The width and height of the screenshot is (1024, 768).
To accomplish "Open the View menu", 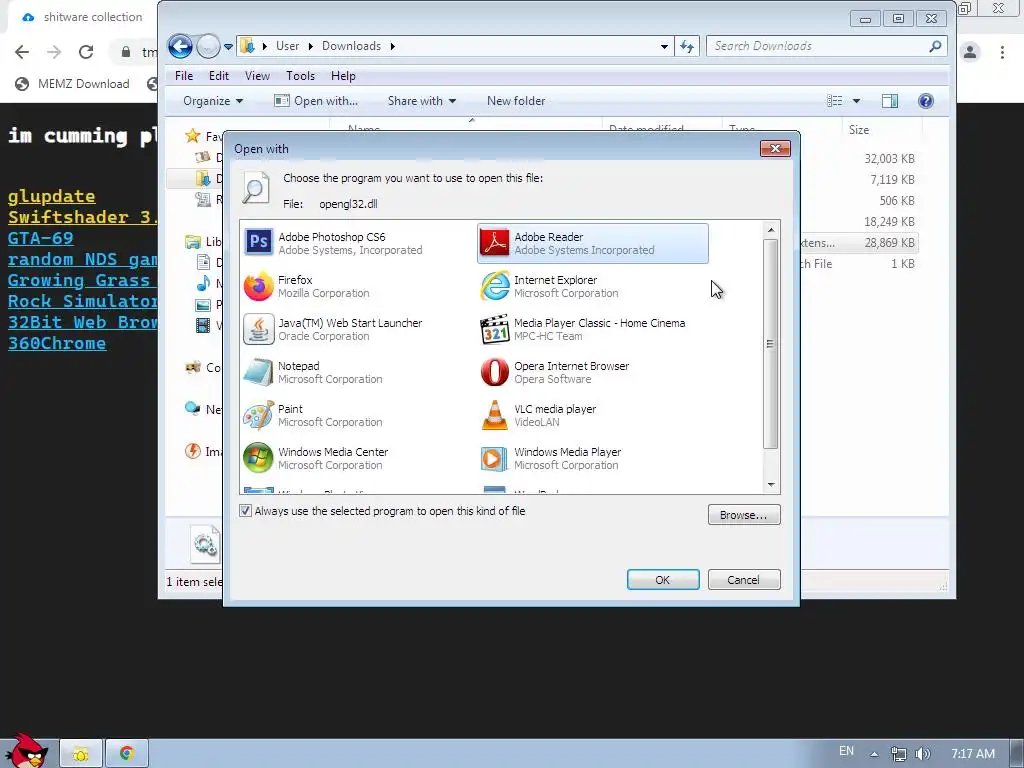I will (257, 76).
